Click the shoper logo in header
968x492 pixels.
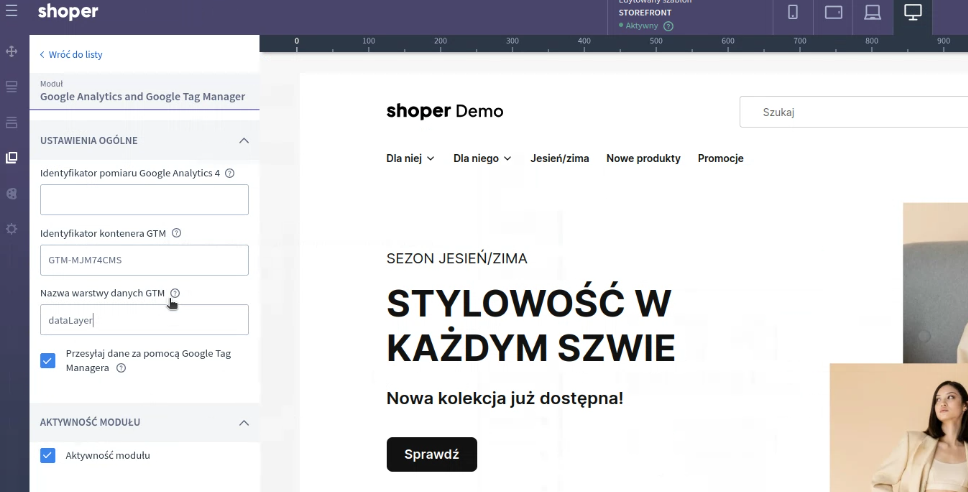click(68, 11)
